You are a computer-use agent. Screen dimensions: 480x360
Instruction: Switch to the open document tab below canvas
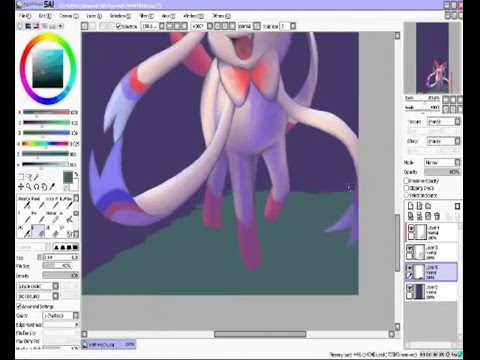click(109, 345)
